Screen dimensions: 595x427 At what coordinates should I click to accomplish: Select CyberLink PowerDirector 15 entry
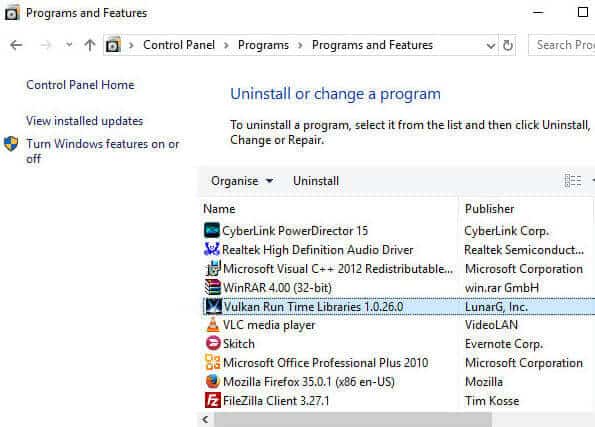click(295, 231)
